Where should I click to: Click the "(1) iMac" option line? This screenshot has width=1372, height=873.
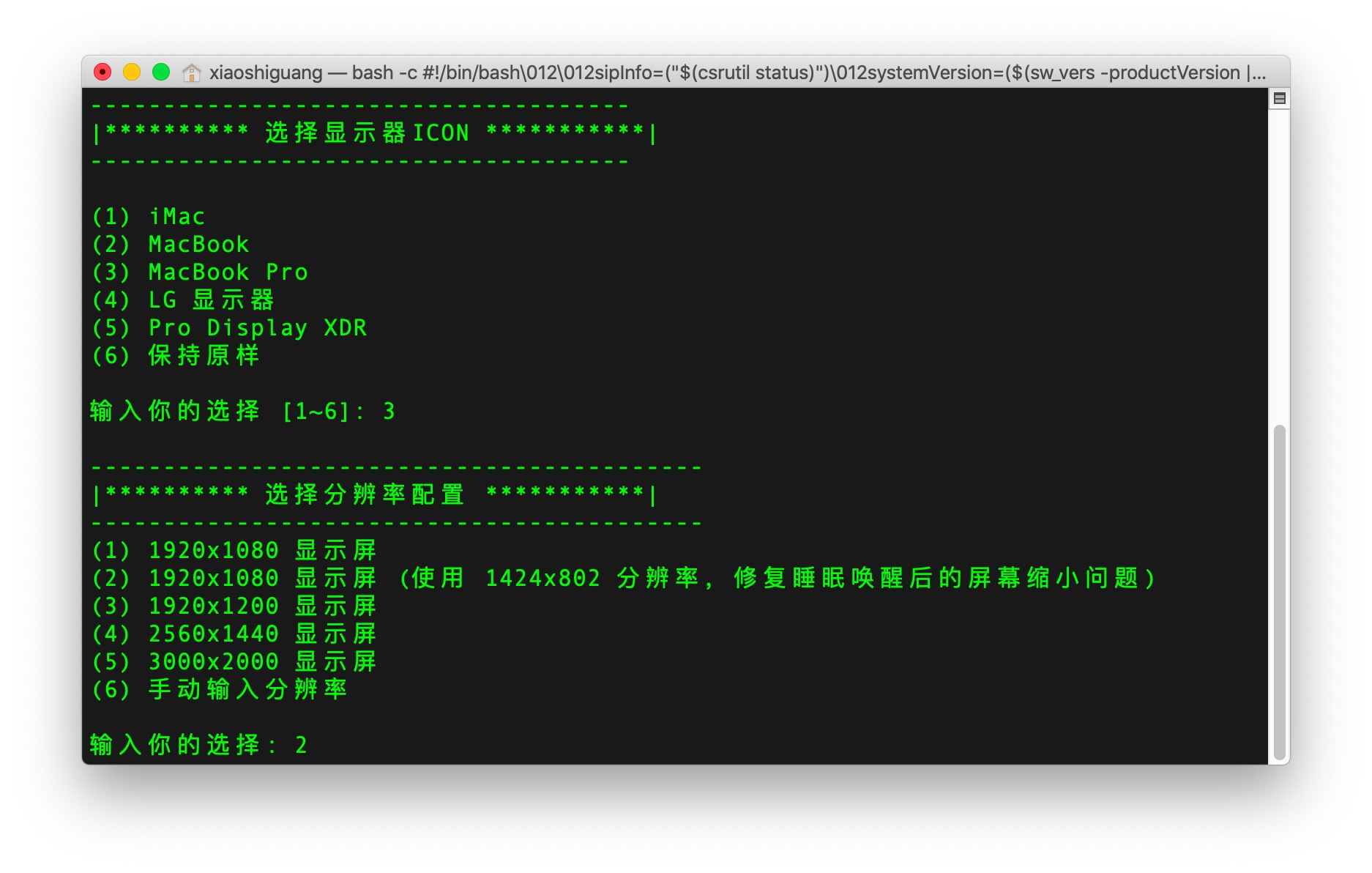[149, 217]
